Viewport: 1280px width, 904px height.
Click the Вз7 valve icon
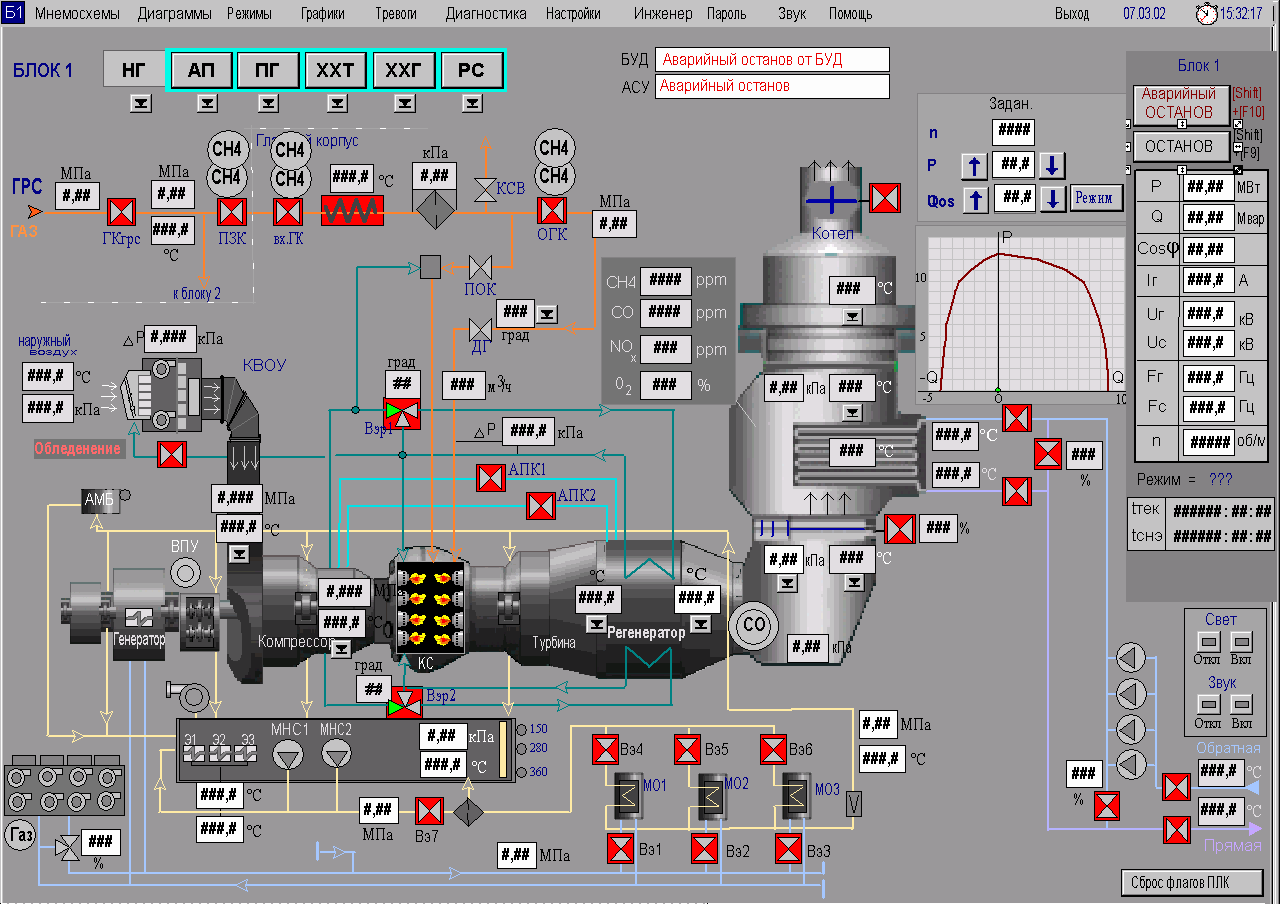tap(430, 810)
